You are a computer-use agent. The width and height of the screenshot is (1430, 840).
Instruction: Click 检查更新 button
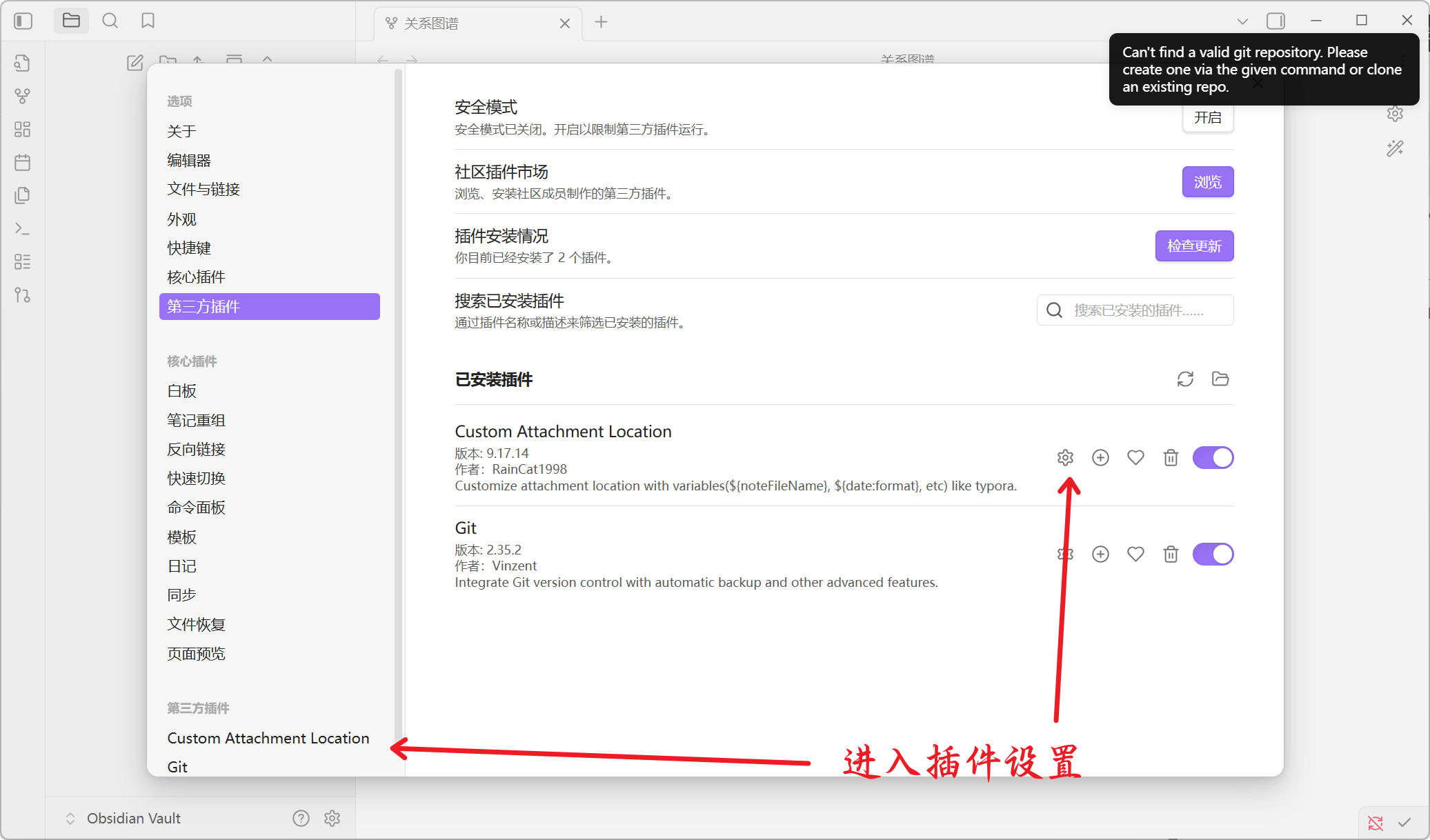(1194, 246)
